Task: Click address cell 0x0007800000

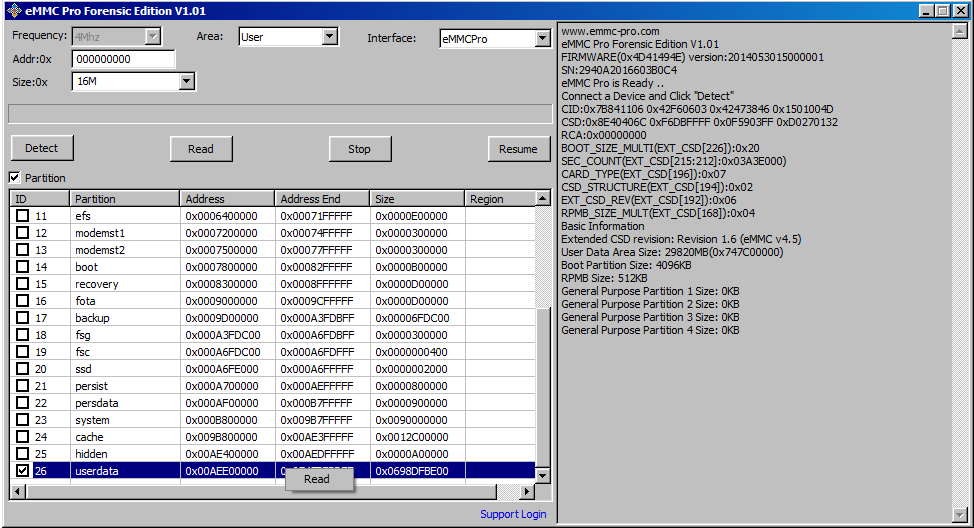Action: click(x=221, y=267)
